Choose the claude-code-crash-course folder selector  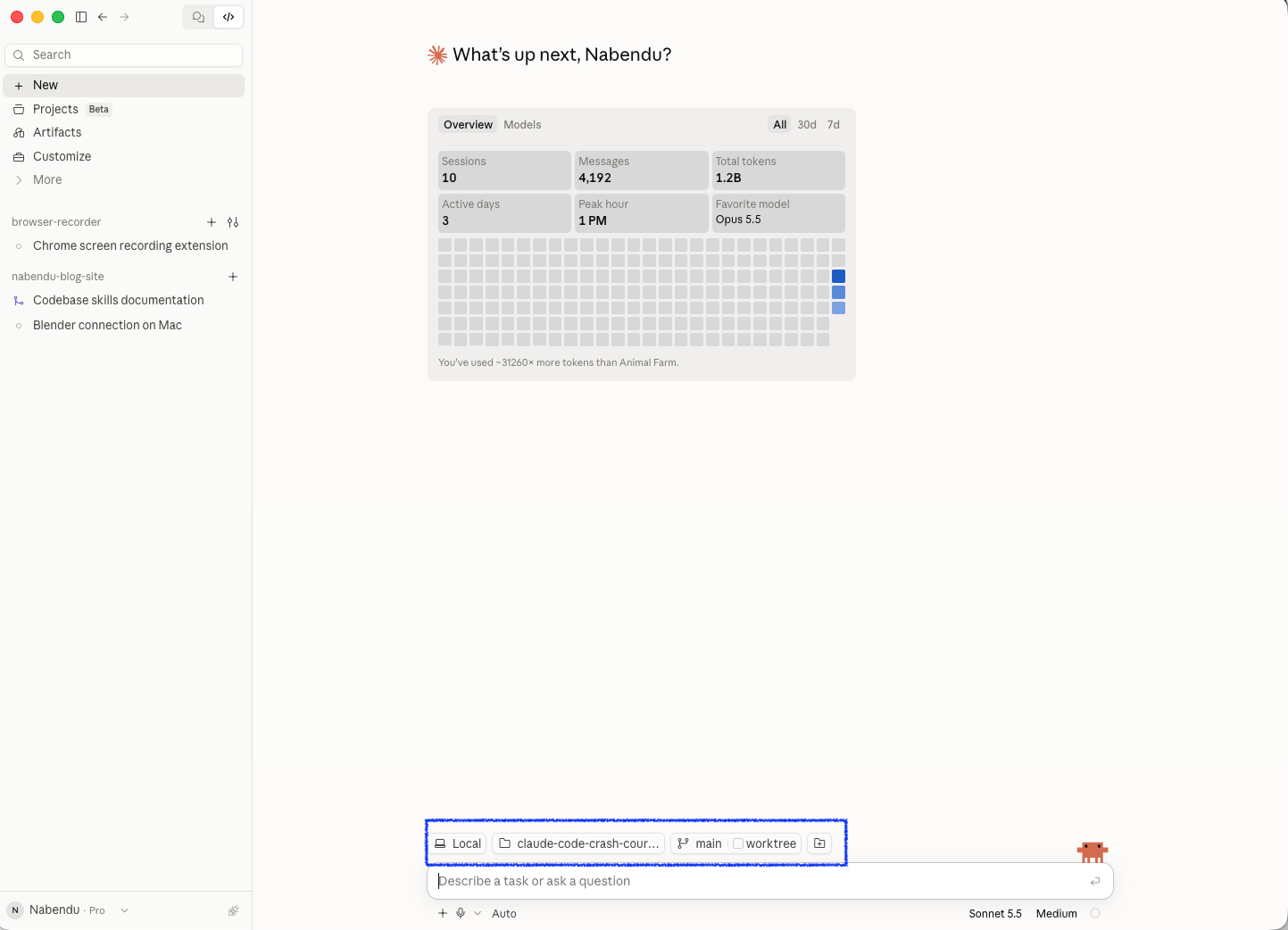pyautogui.click(x=578, y=843)
